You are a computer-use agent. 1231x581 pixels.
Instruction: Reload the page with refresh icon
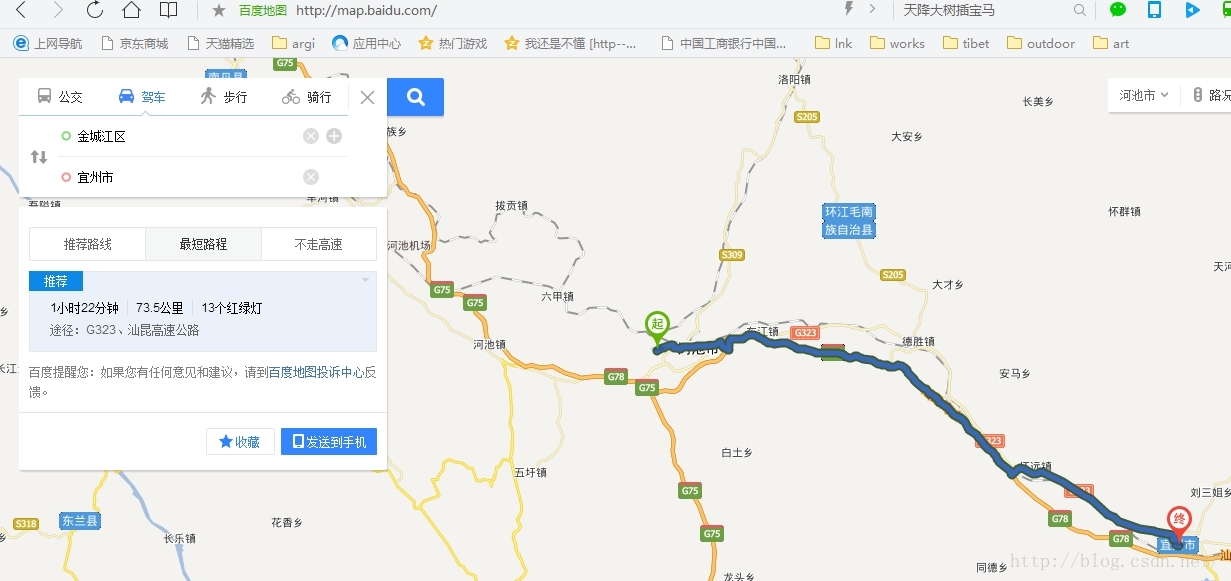[95, 10]
